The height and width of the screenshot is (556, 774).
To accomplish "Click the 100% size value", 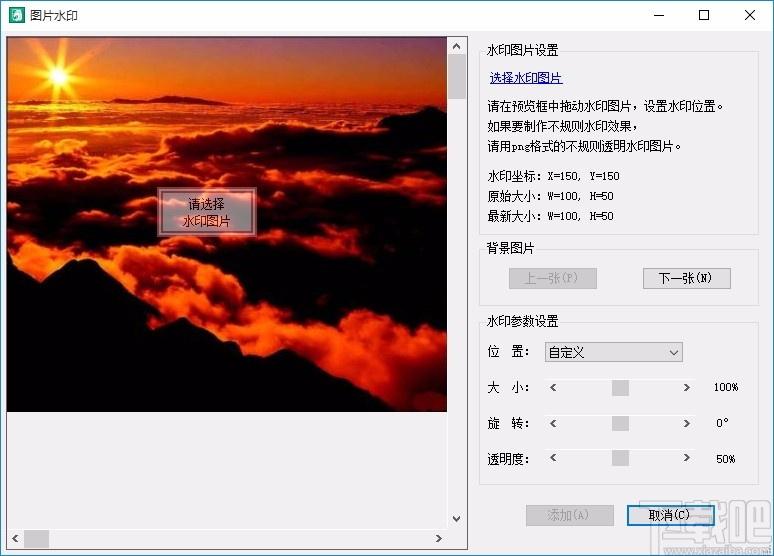I will point(726,387).
